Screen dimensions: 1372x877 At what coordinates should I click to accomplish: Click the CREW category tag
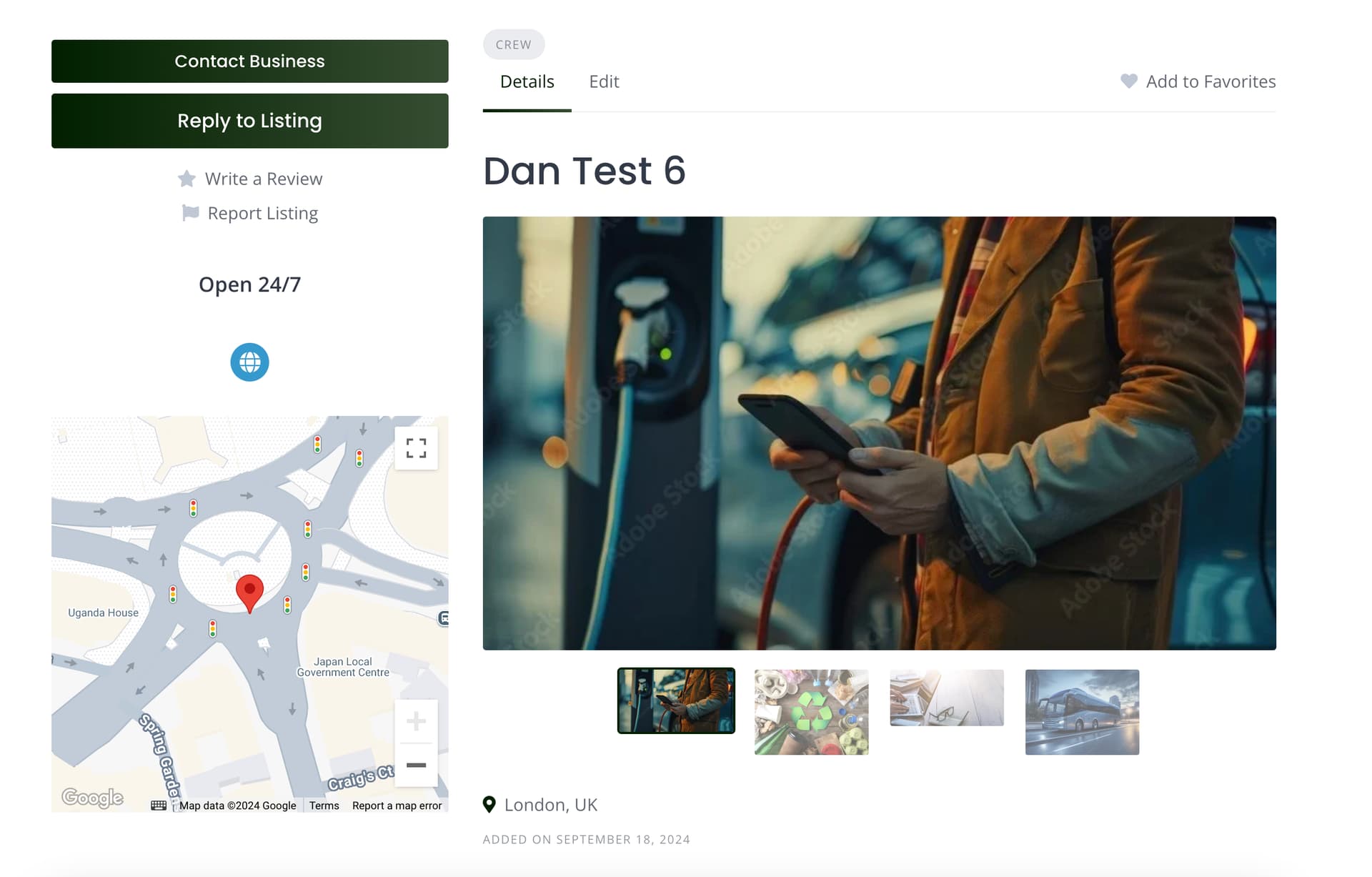pos(514,44)
